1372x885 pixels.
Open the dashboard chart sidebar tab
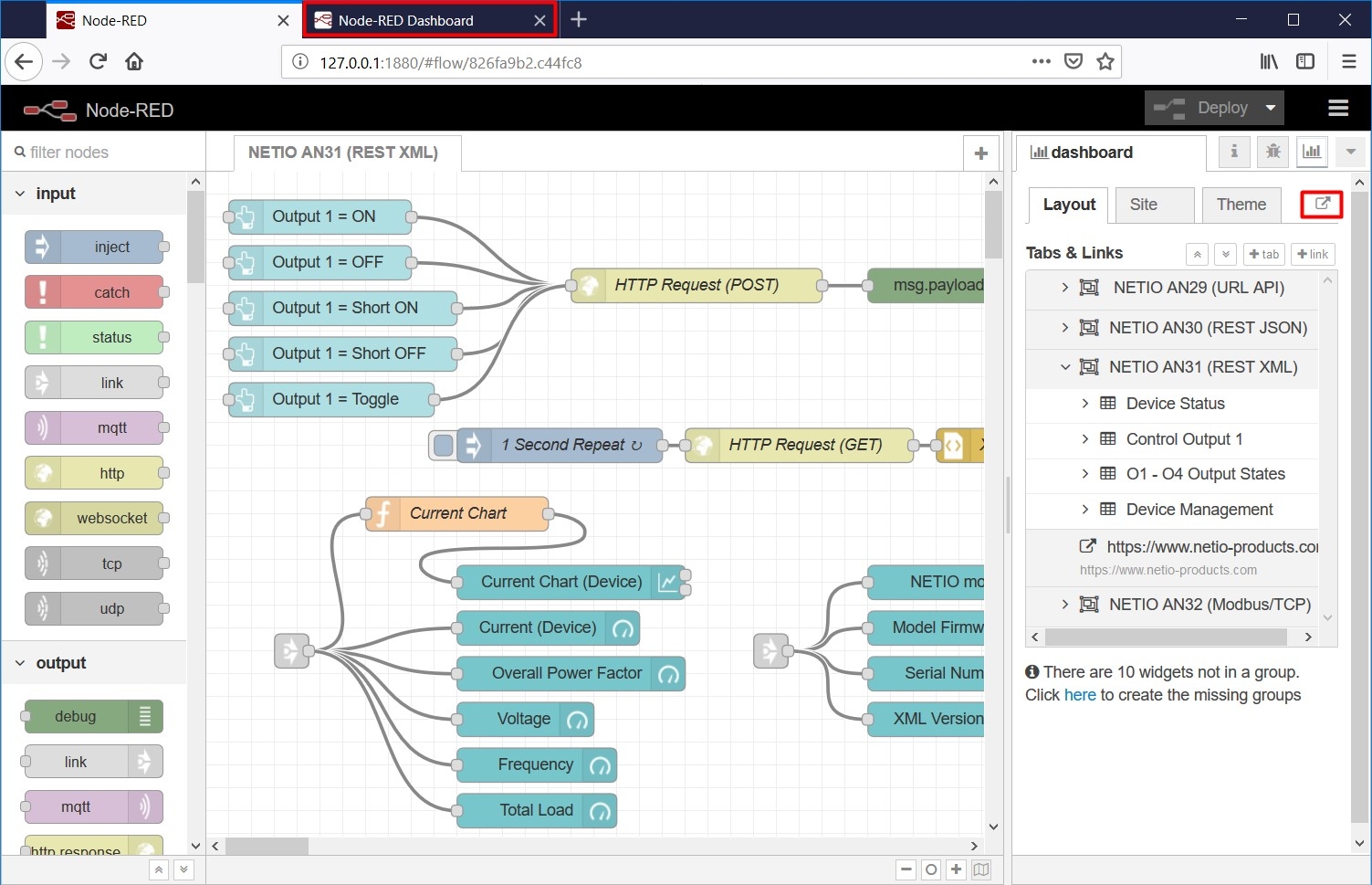click(1312, 152)
